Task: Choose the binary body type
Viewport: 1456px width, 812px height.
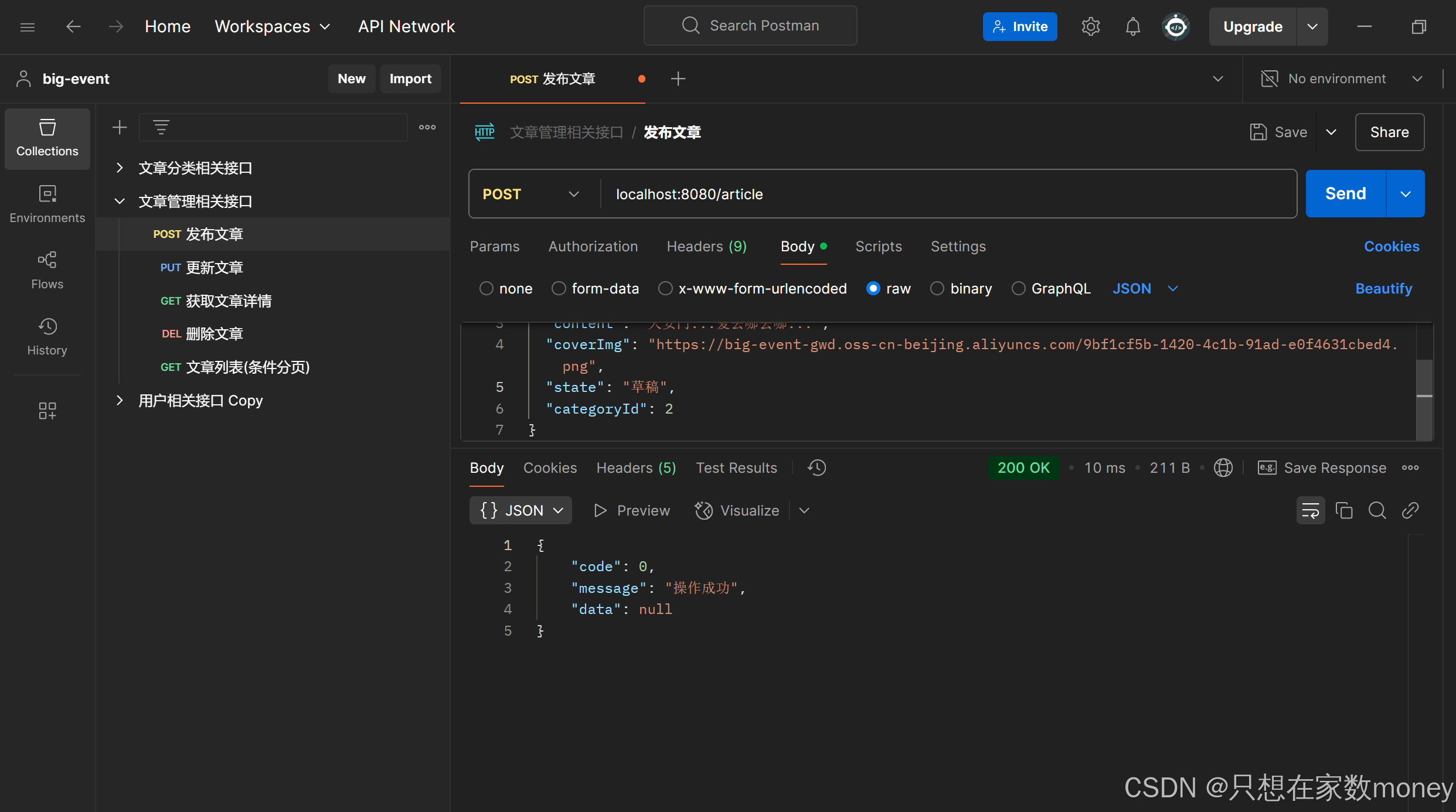Action: 937,288
